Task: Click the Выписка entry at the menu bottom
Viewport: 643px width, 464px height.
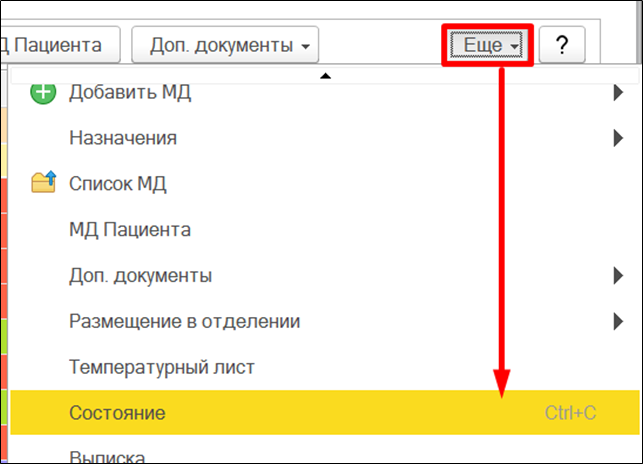Action: pyautogui.click(x=107, y=456)
